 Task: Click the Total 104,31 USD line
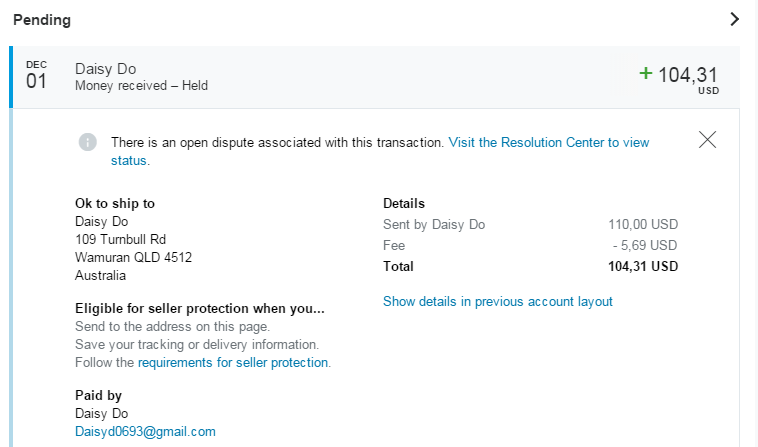(x=530, y=266)
